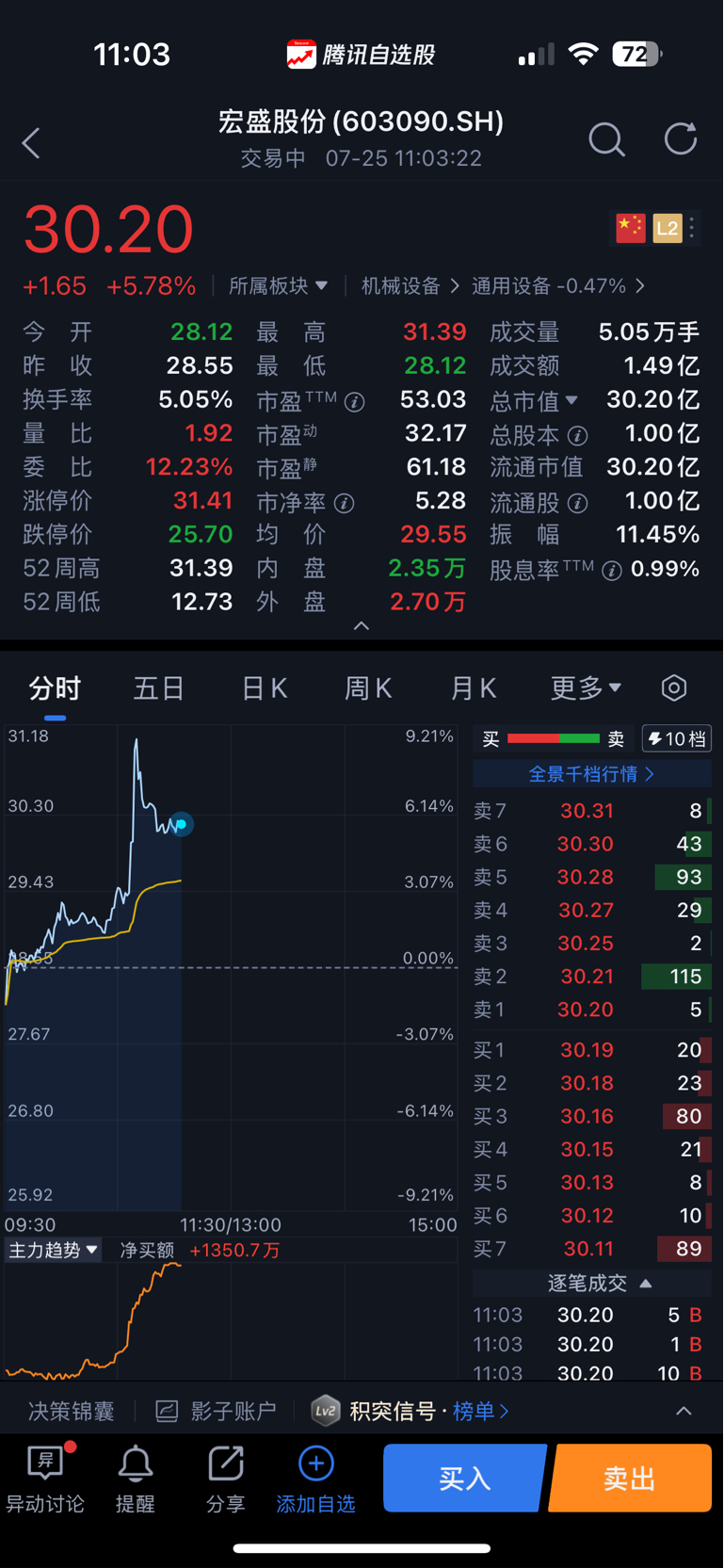Switch to the 五日 tab
The height and width of the screenshot is (1568, 724).
click(158, 688)
